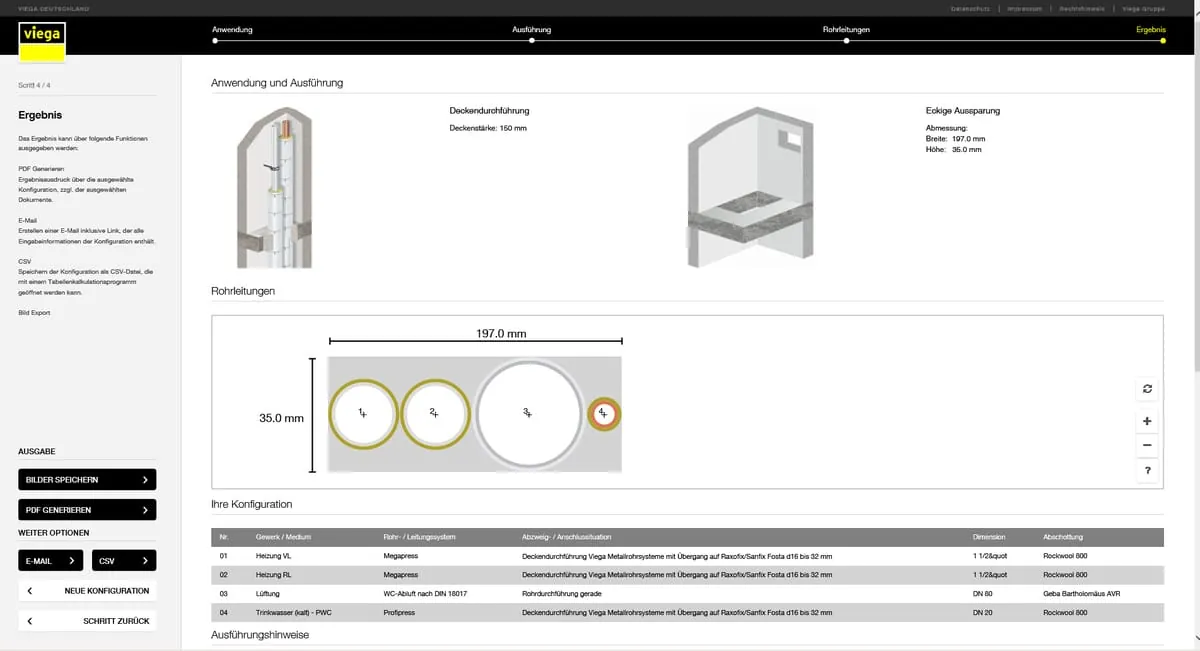The image size is (1200, 651).
Task: Generate the PDF with PDF Generieren
Action: (x=87, y=510)
